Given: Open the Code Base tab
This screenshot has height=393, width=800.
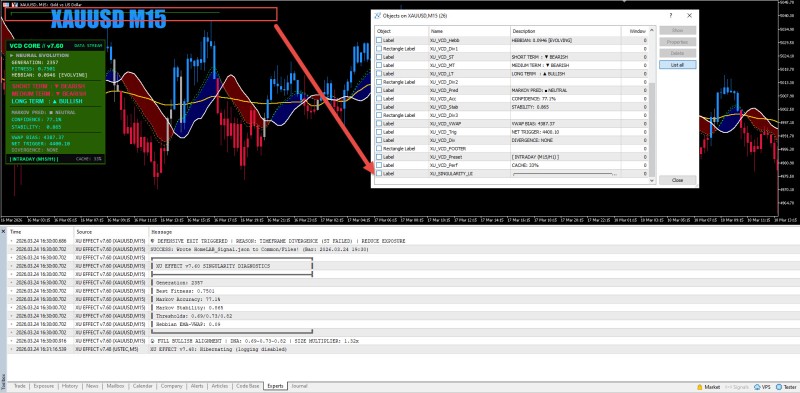Looking at the screenshot, I should (x=247, y=386).
